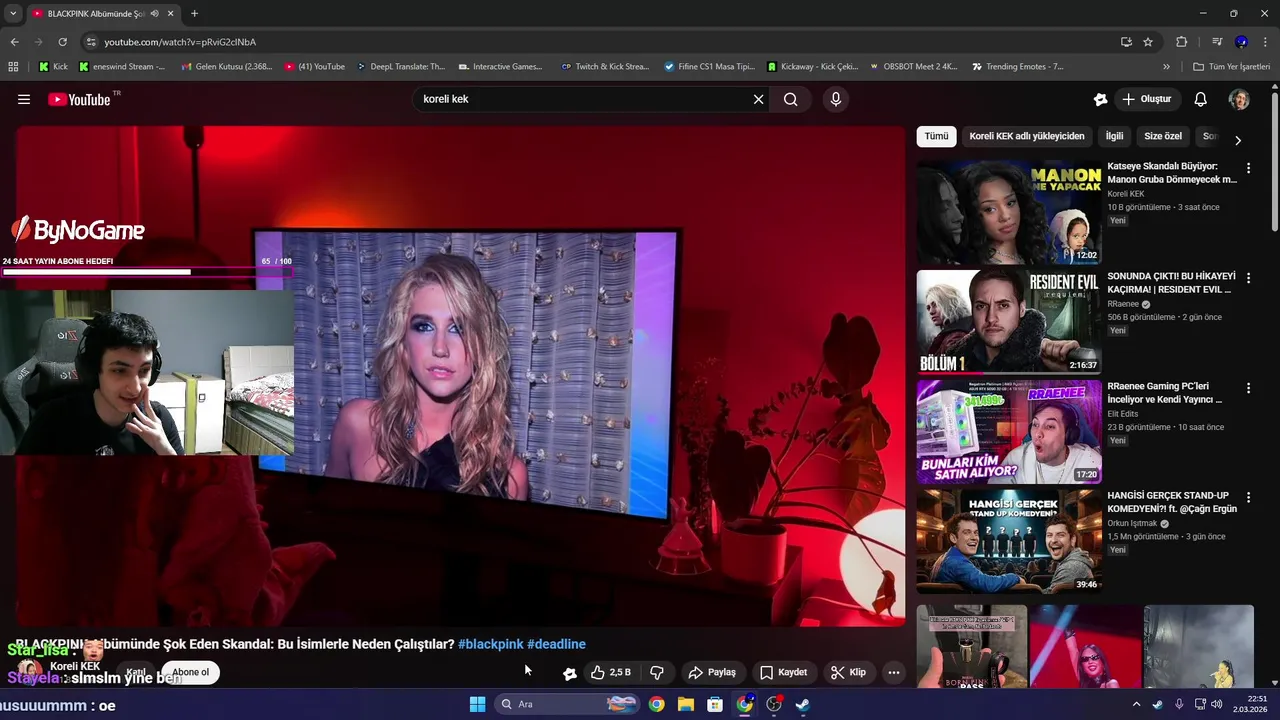Go to YouTube home via logo
Image resolution: width=1280 pixels, height=720 pixels.
pyautogui.click(x=79, y=99)
